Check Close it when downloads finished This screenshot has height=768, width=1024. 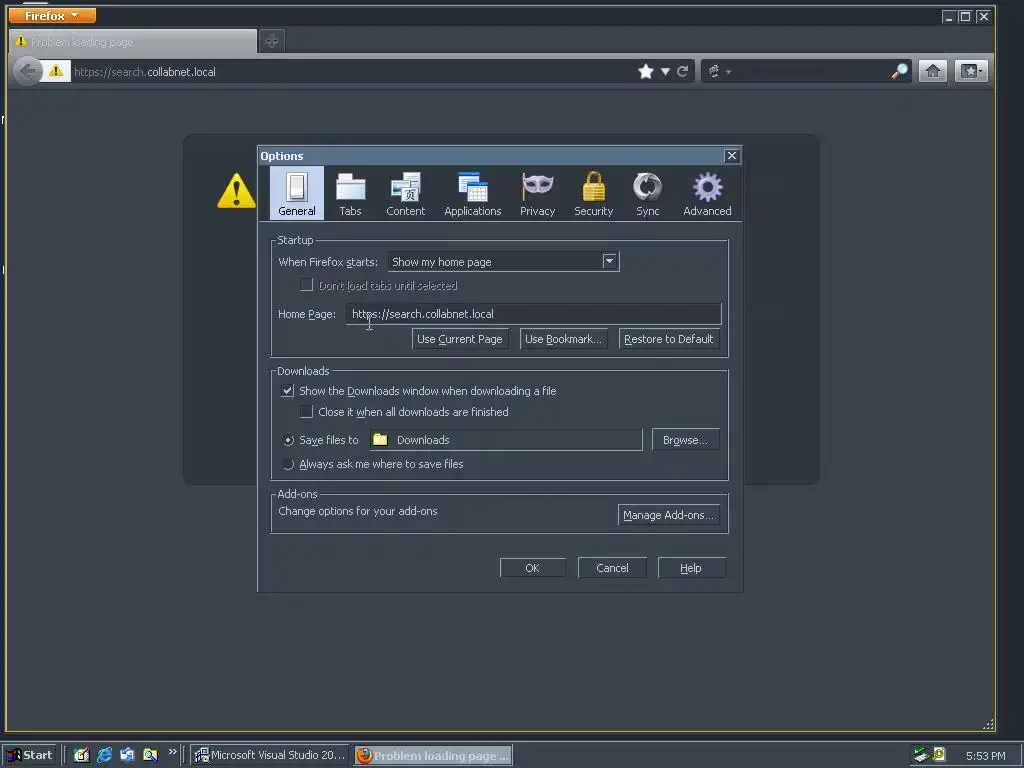click(x=306, y=411)
